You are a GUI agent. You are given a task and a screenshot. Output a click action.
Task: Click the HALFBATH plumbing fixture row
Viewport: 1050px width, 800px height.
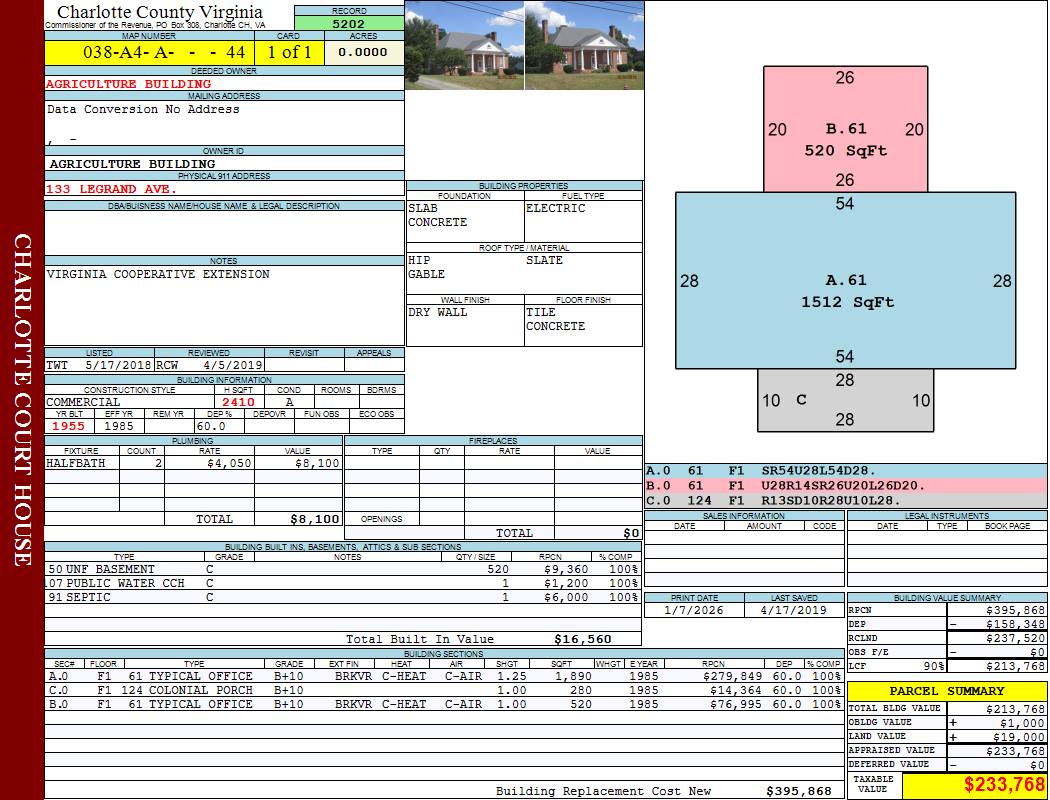pyautogui.click(x=193, y=464)
